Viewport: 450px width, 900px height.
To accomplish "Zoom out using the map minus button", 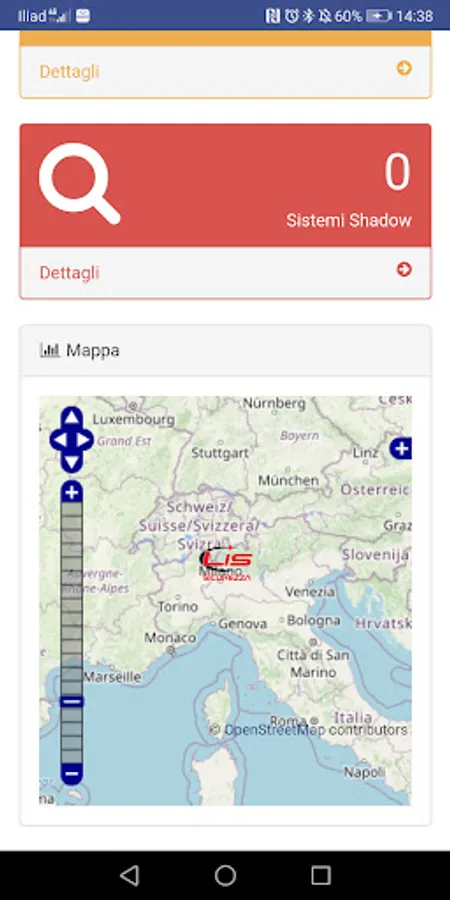I will [71, 774].
